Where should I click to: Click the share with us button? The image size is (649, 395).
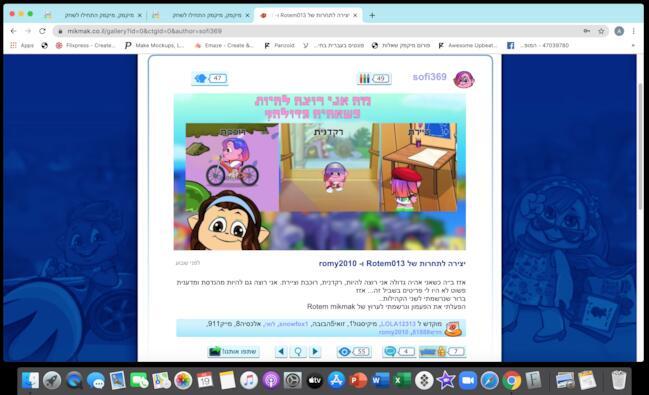(233, 352)
